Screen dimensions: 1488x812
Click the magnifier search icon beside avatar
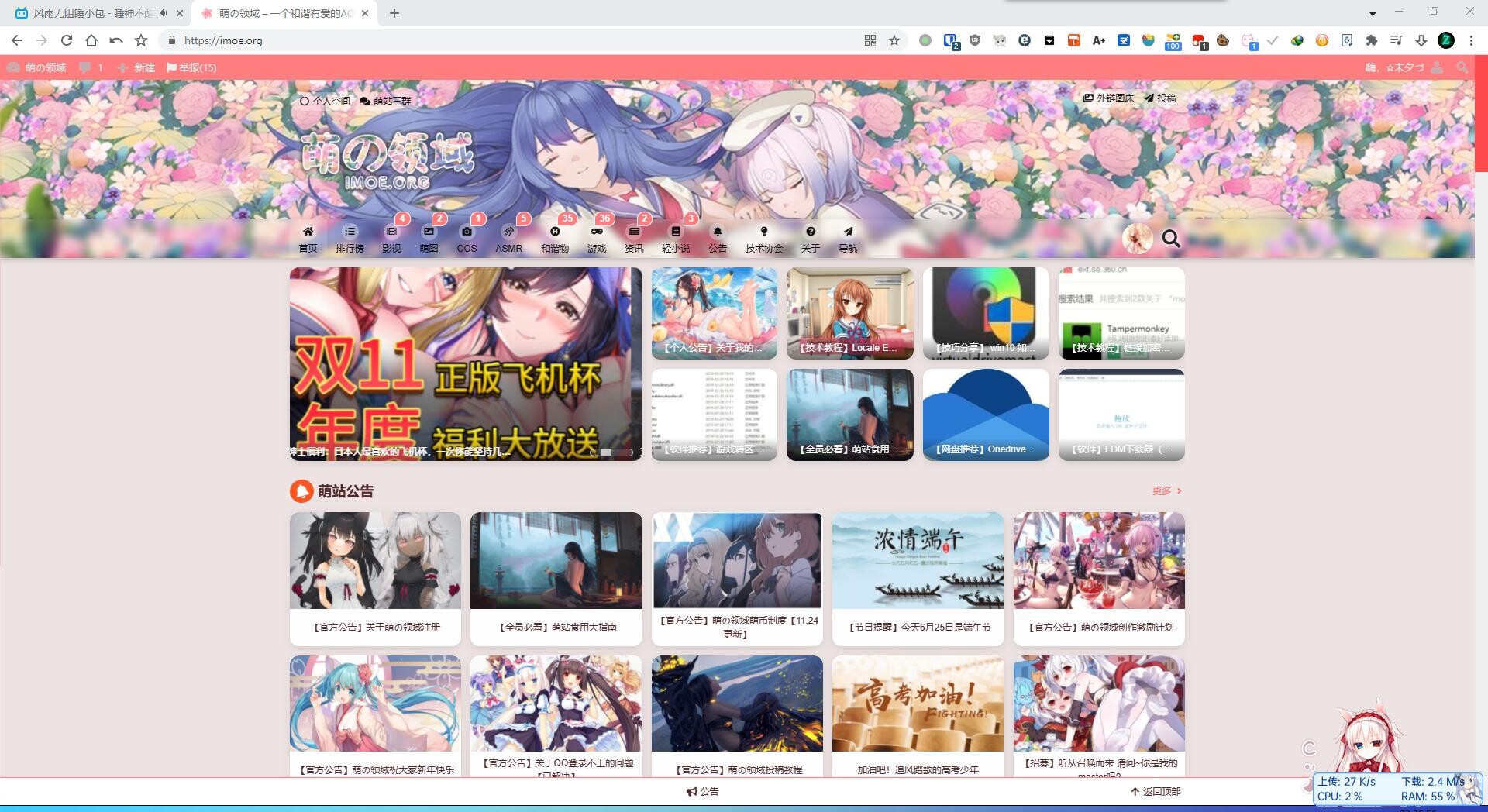1171,239
